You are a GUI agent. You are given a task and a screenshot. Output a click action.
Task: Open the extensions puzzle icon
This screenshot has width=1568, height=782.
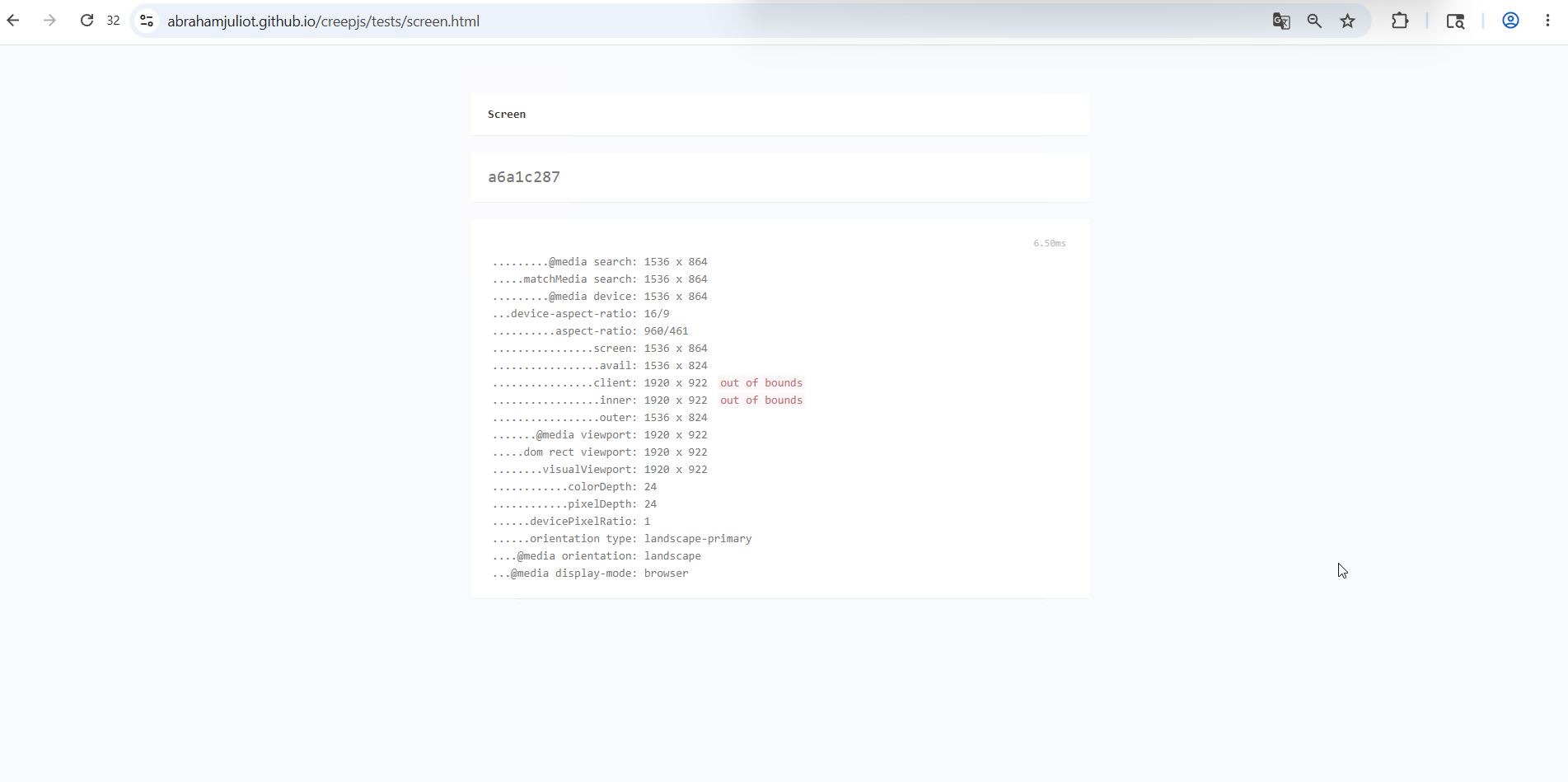point(1400,21)
